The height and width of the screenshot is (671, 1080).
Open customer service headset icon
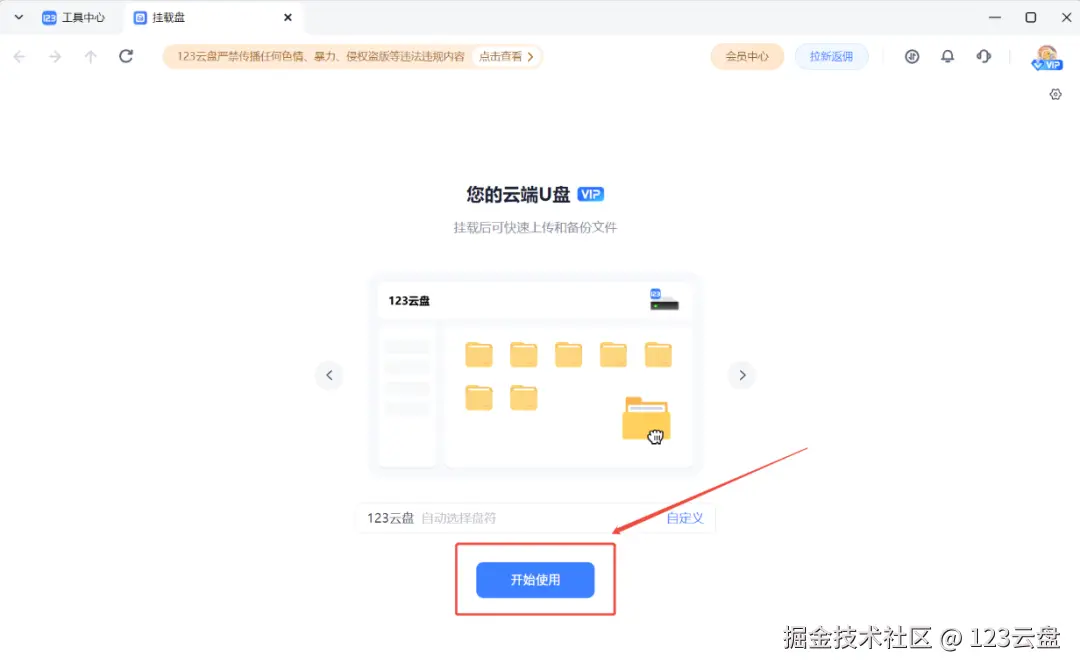[984, 56]
